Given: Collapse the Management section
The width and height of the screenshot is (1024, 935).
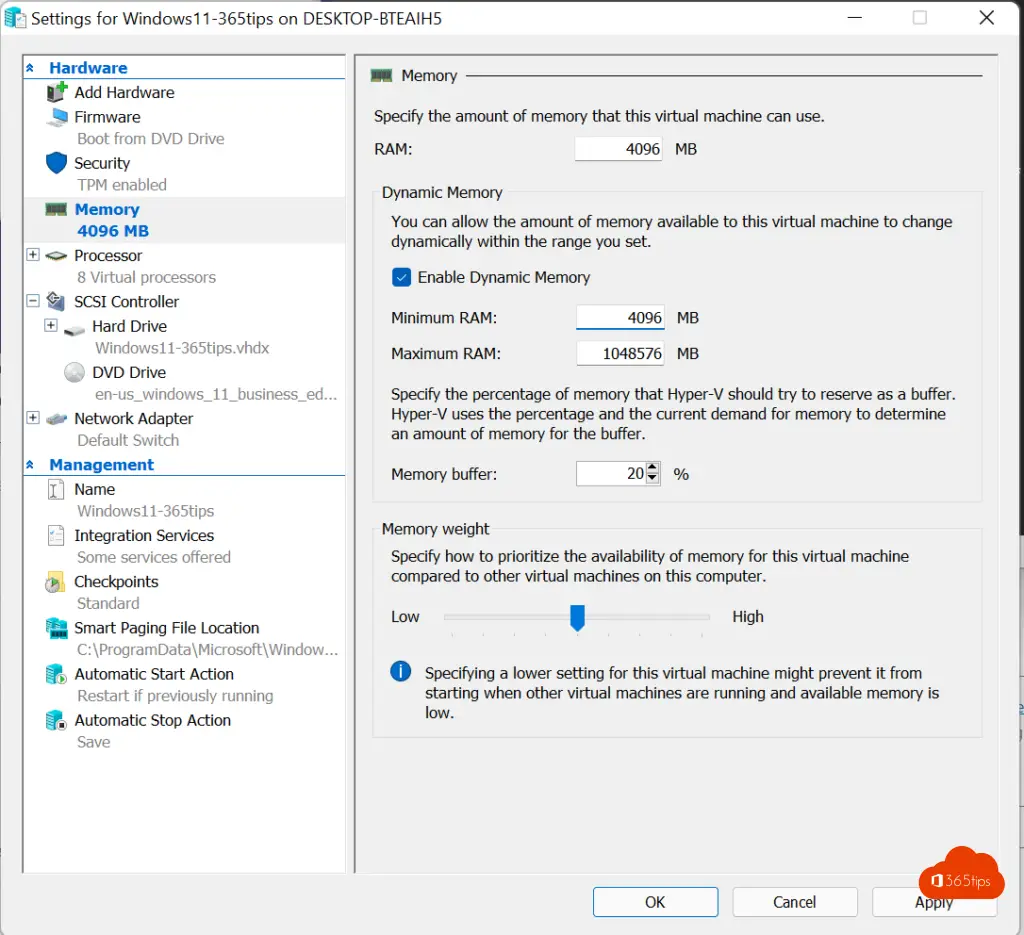Looking at the screenshot, I should 30,465.
